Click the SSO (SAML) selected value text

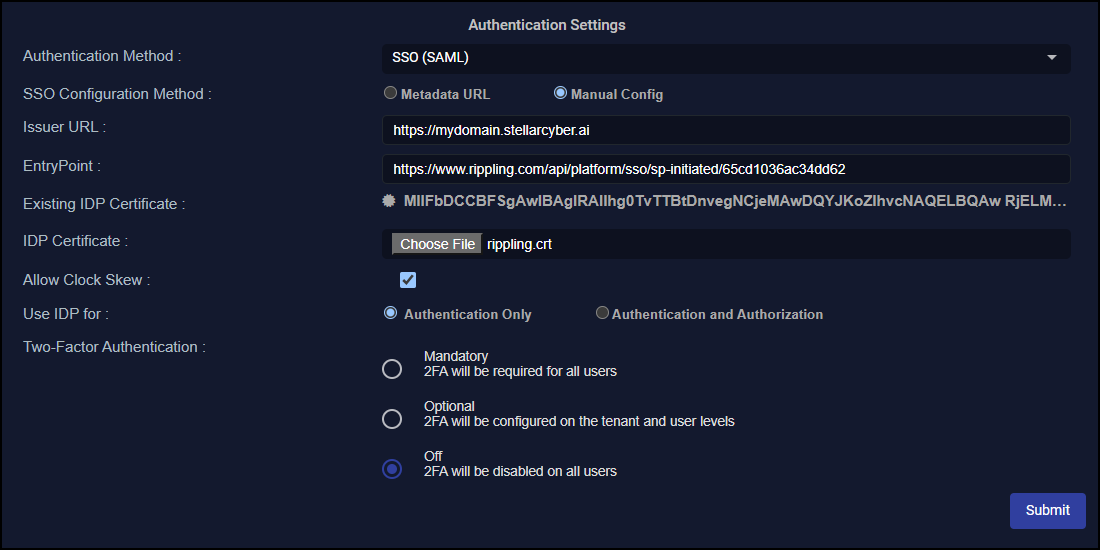coord(431,58)
